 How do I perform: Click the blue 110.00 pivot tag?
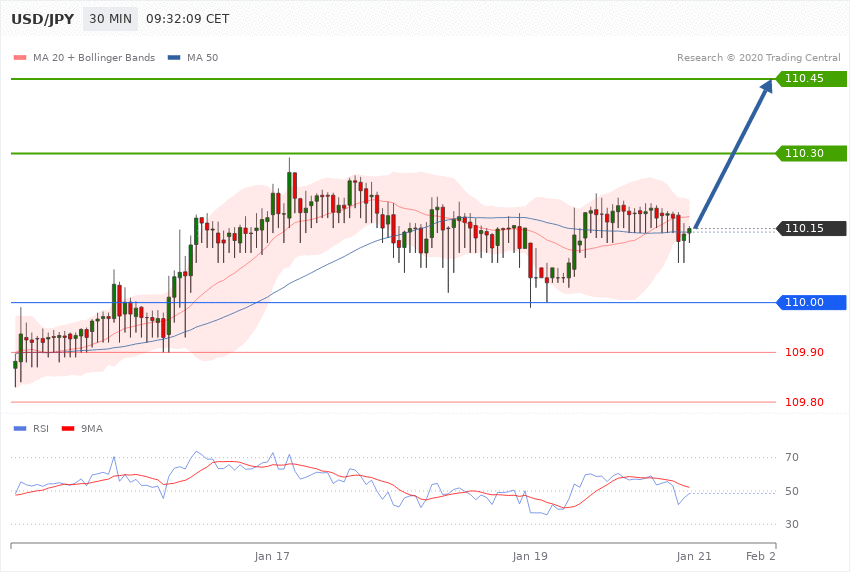(x=812, y=302)
